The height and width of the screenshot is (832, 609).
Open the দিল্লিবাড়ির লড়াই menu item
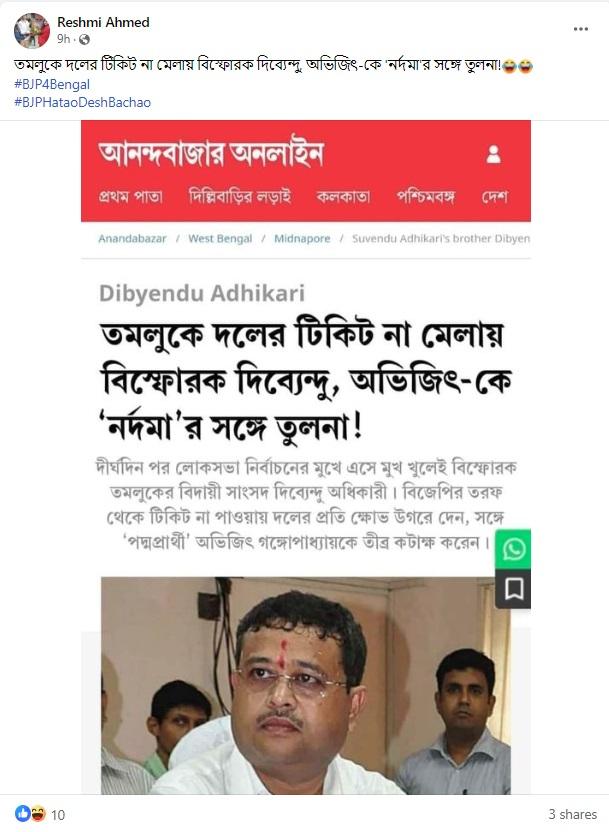(x=240, y=196)
